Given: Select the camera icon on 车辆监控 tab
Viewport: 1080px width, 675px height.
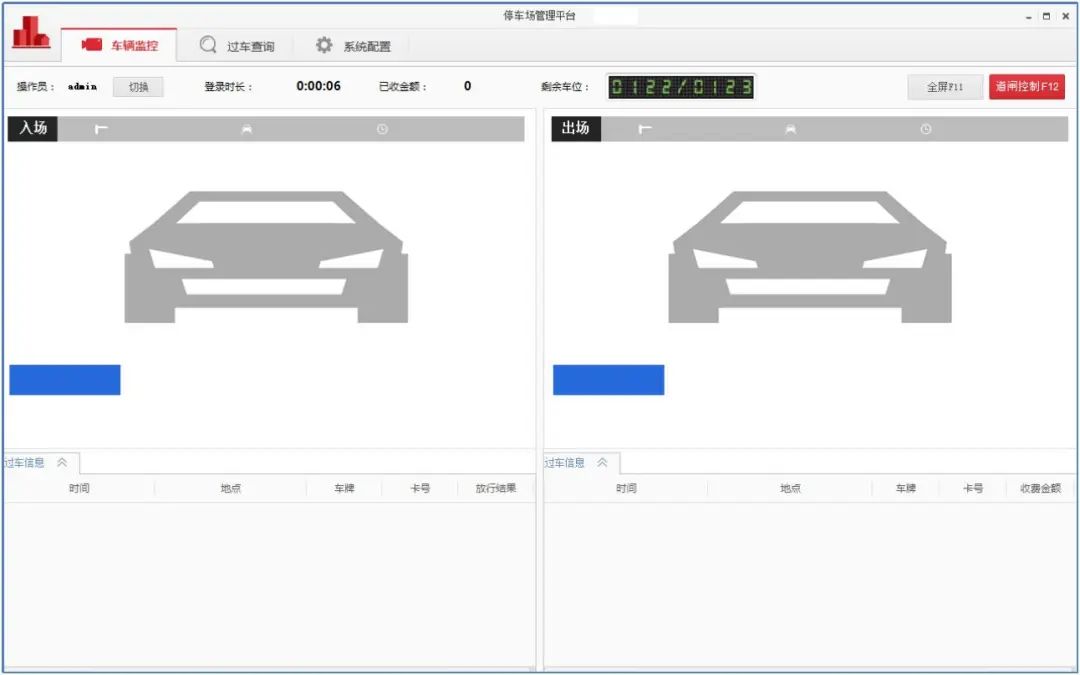Looking at the screenshot, I should point(91,44).
